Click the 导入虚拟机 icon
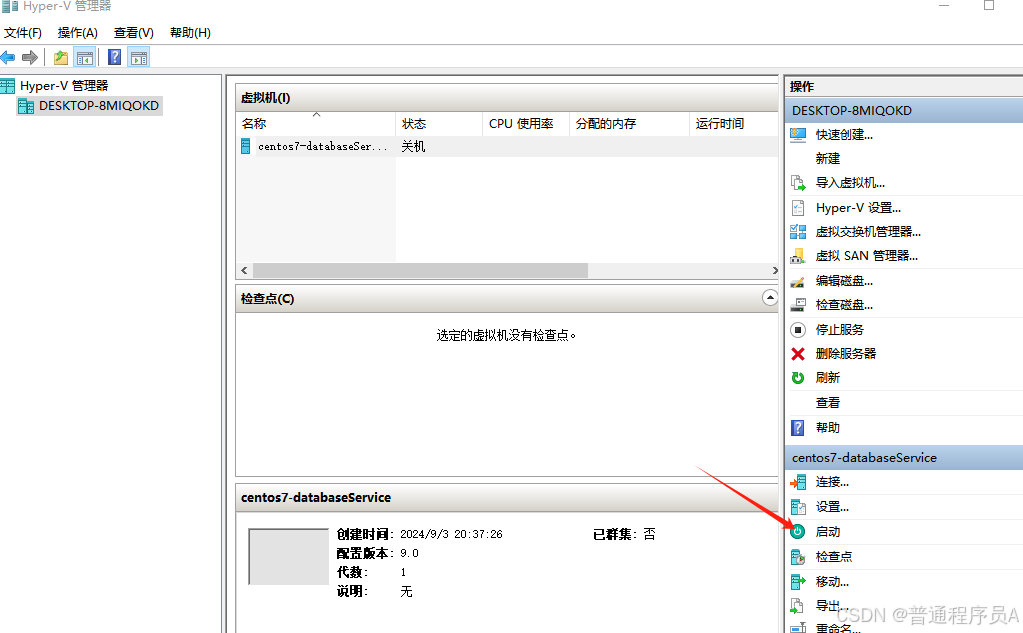The image size is (1023, 633). pos(798,183)
